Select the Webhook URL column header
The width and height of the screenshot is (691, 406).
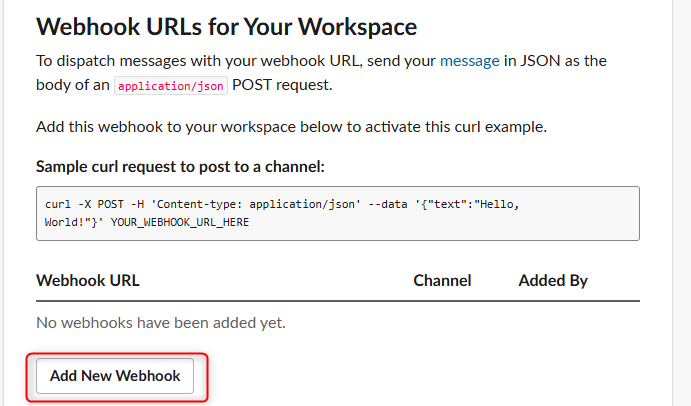(88, 280)
